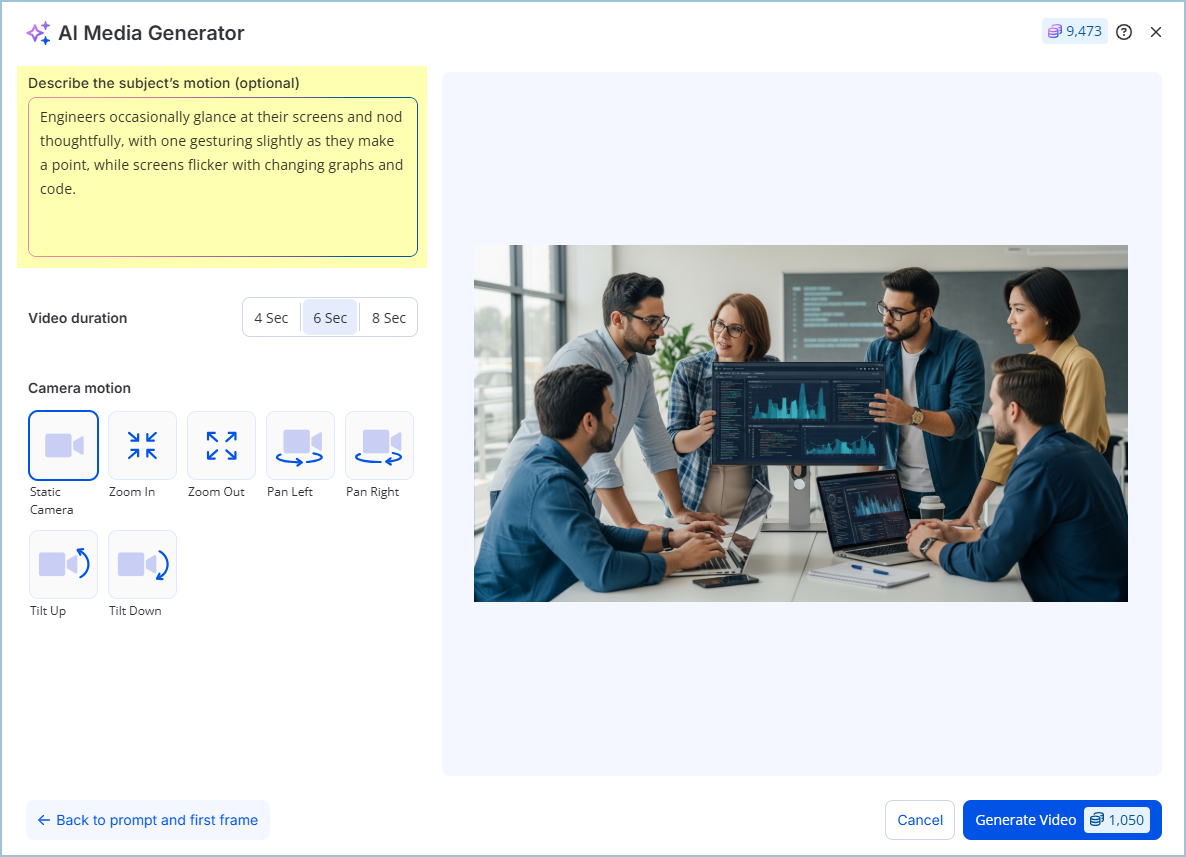
Task: Choose the Tilt Up camera motion
Action: pyautogui.click(x=63, y=565)
